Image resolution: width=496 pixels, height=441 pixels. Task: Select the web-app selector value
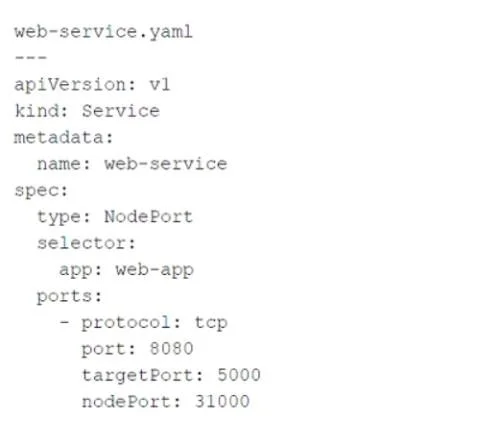pos(155,270)
